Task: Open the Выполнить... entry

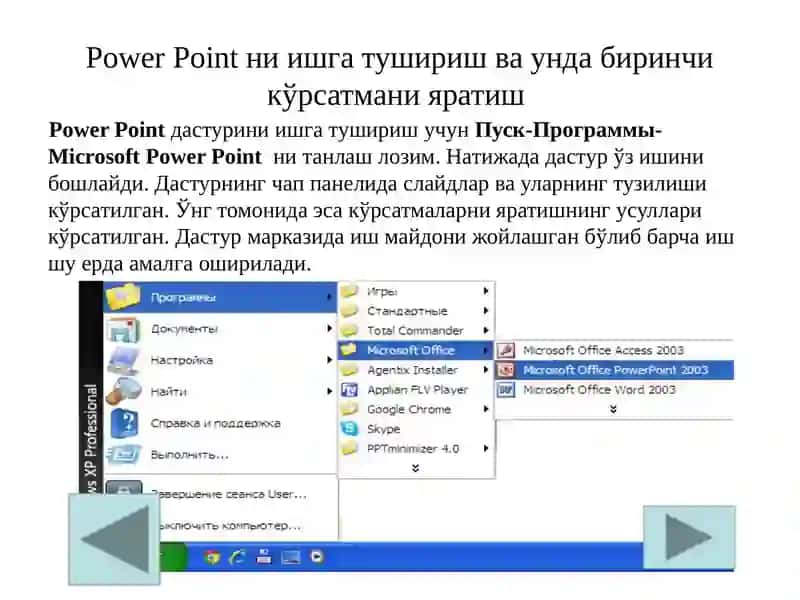Action: click(220, 455)
